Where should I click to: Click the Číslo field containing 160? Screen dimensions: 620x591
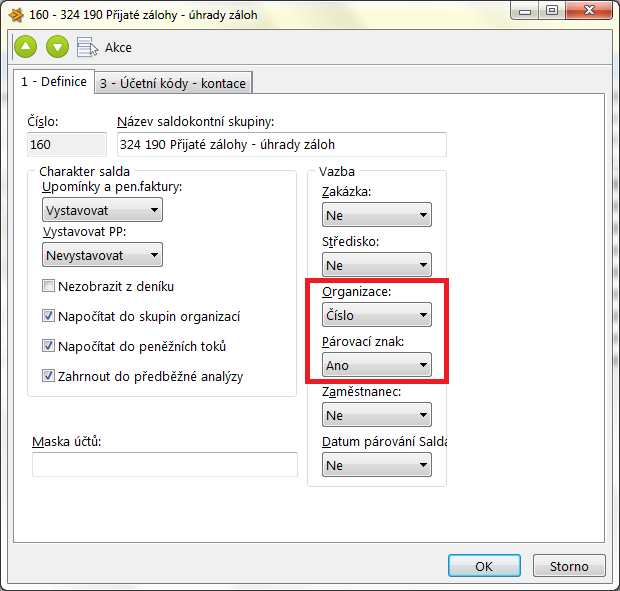point(67,144)
